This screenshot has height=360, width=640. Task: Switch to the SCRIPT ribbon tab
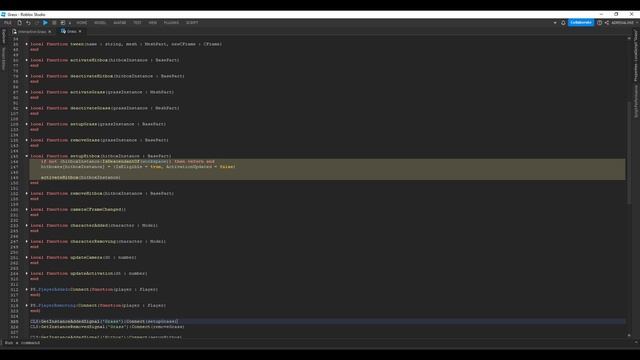pyautogui.click(x=192, y=23)
